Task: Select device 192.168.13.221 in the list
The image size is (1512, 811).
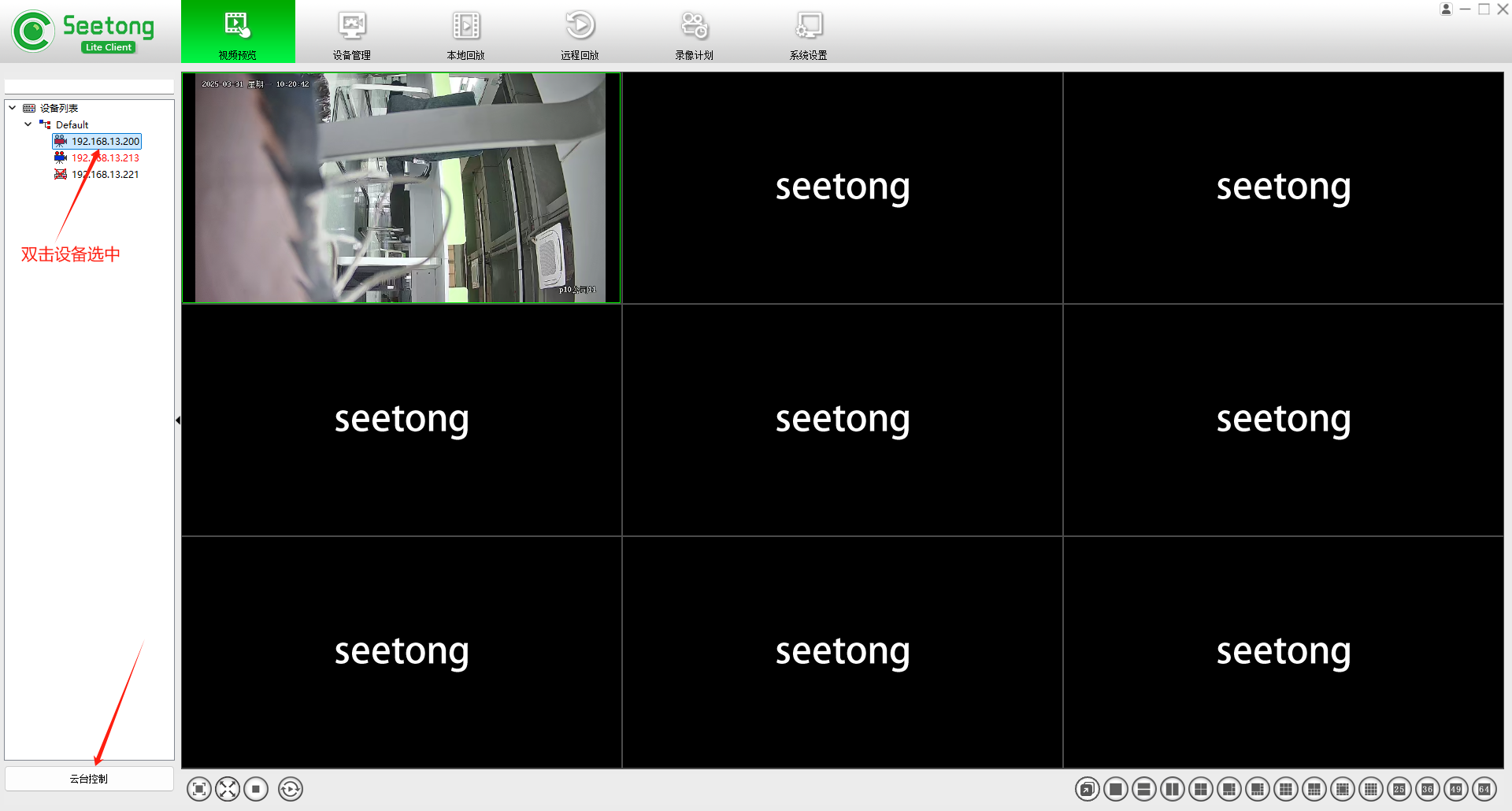Action: (106, 174)
